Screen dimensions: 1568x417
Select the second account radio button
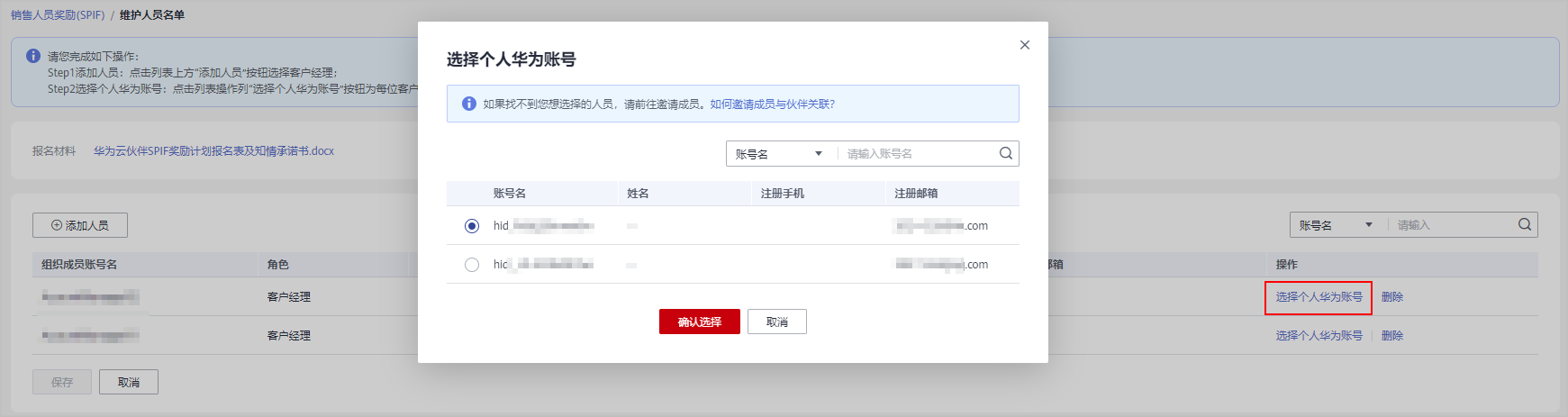472,265
